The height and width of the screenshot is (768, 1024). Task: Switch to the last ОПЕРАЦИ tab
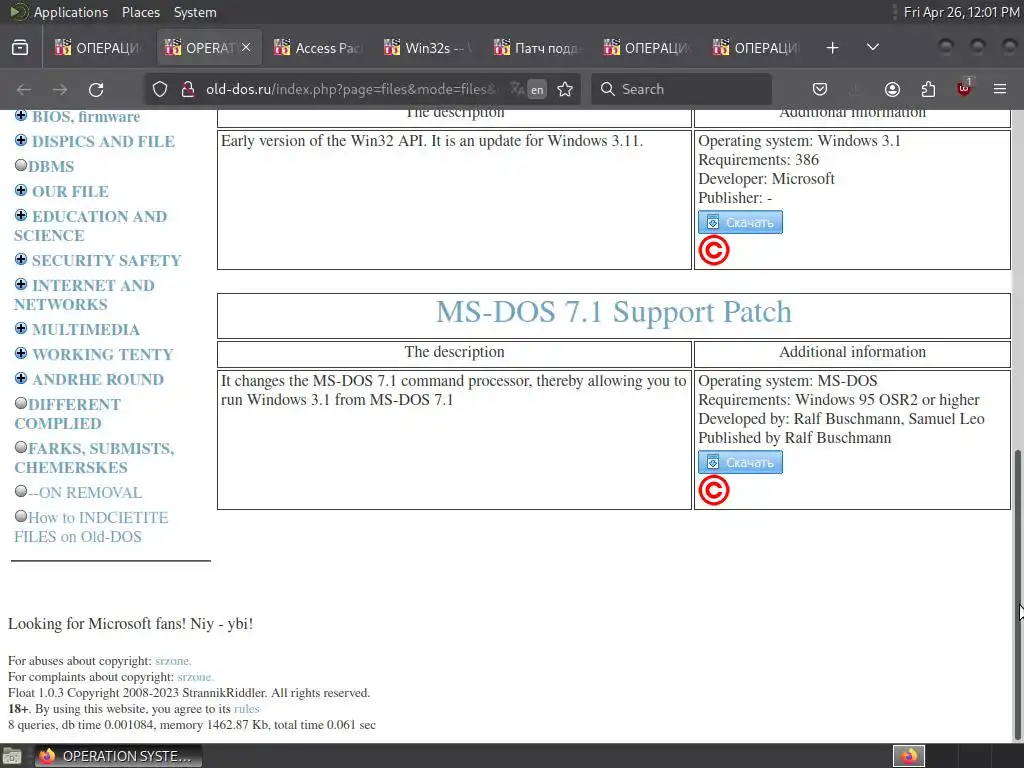[x=756, y=48]
